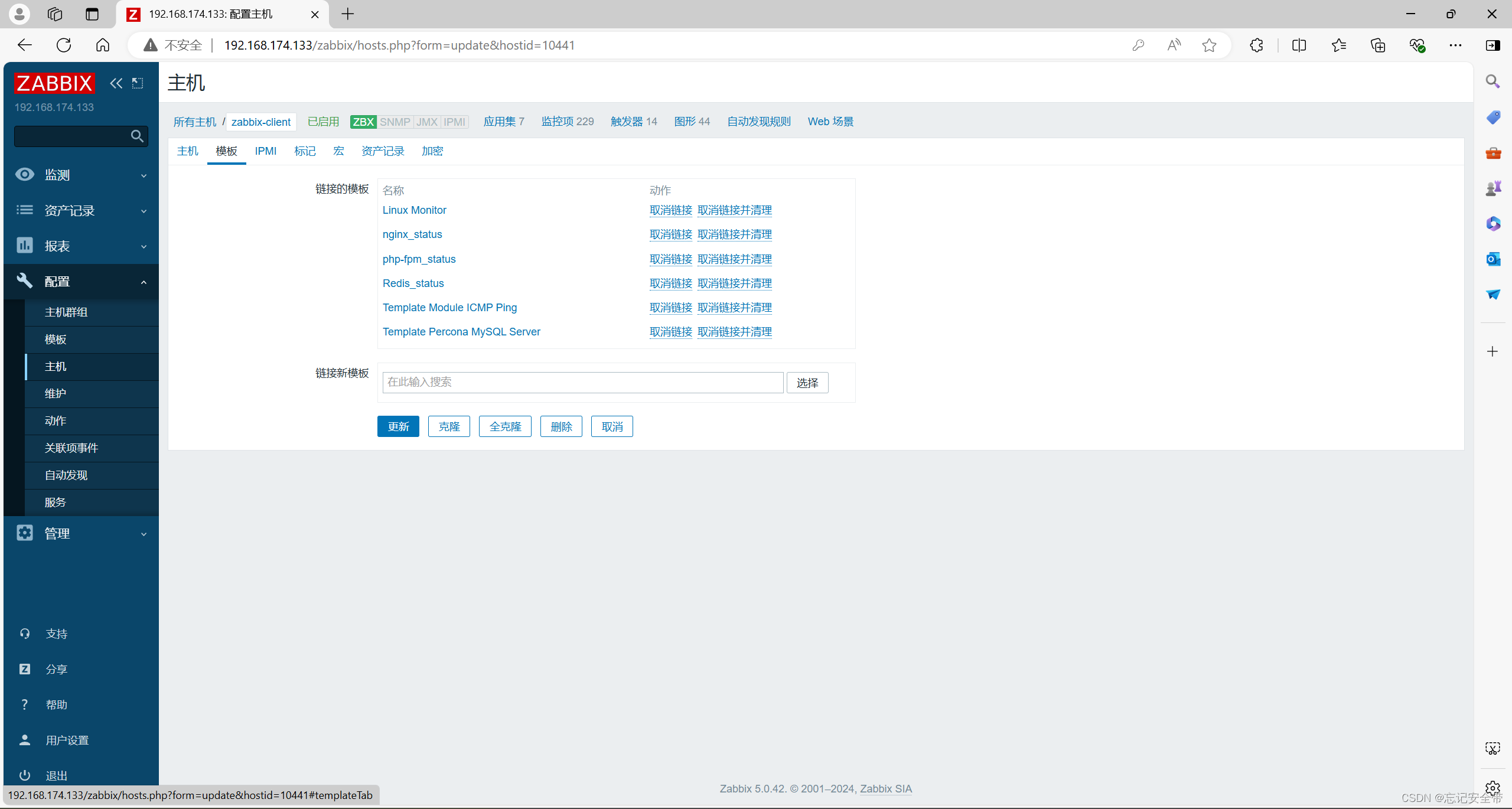1512x809 pixels.
Task: Click the ZBX availability badge
Action: (363, 122)
